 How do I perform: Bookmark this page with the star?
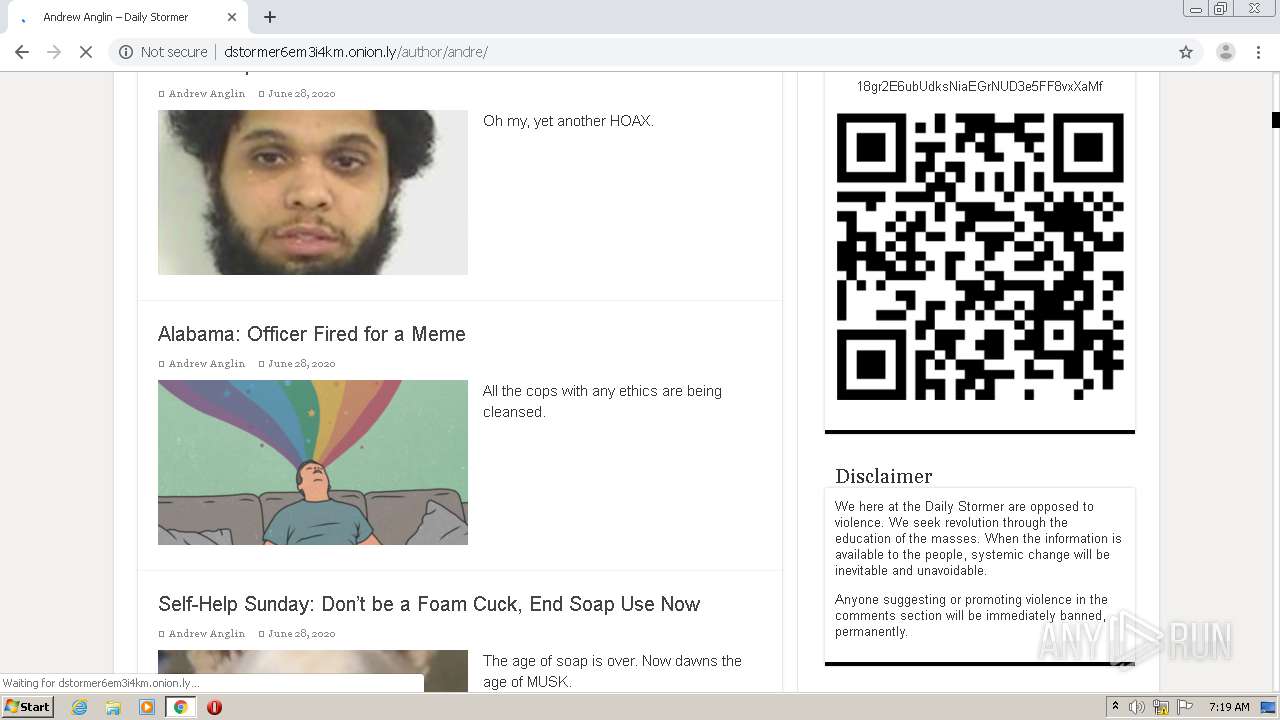click(x=1186, y=52)
